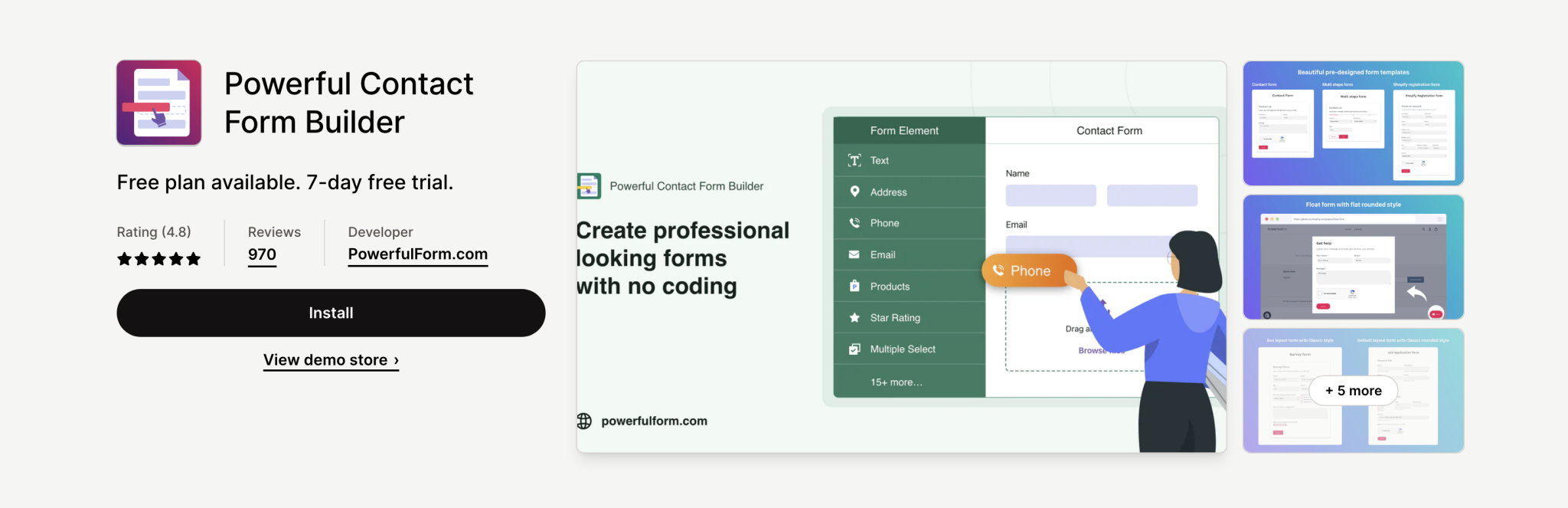This screenshot has height=508, width=1568.
Task: Open the 970 reviews link
Action: 262,254
